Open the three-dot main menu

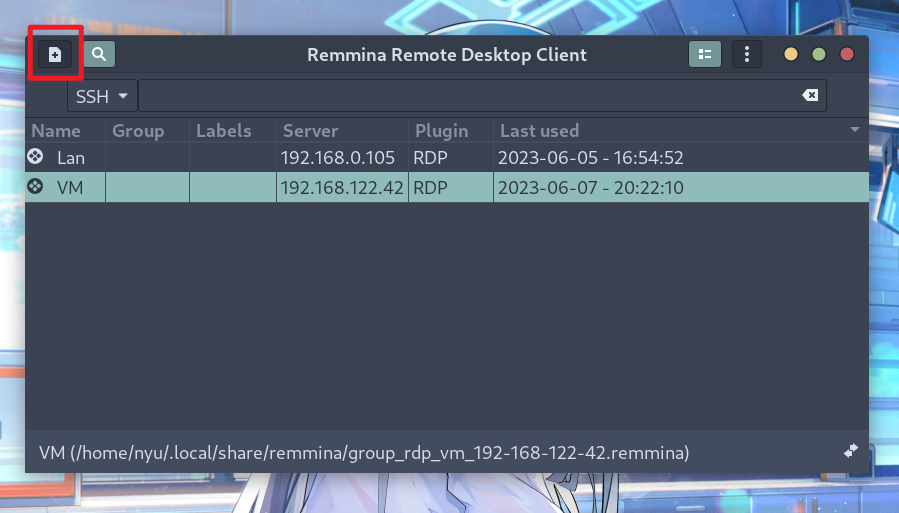[x=746, y=54]
